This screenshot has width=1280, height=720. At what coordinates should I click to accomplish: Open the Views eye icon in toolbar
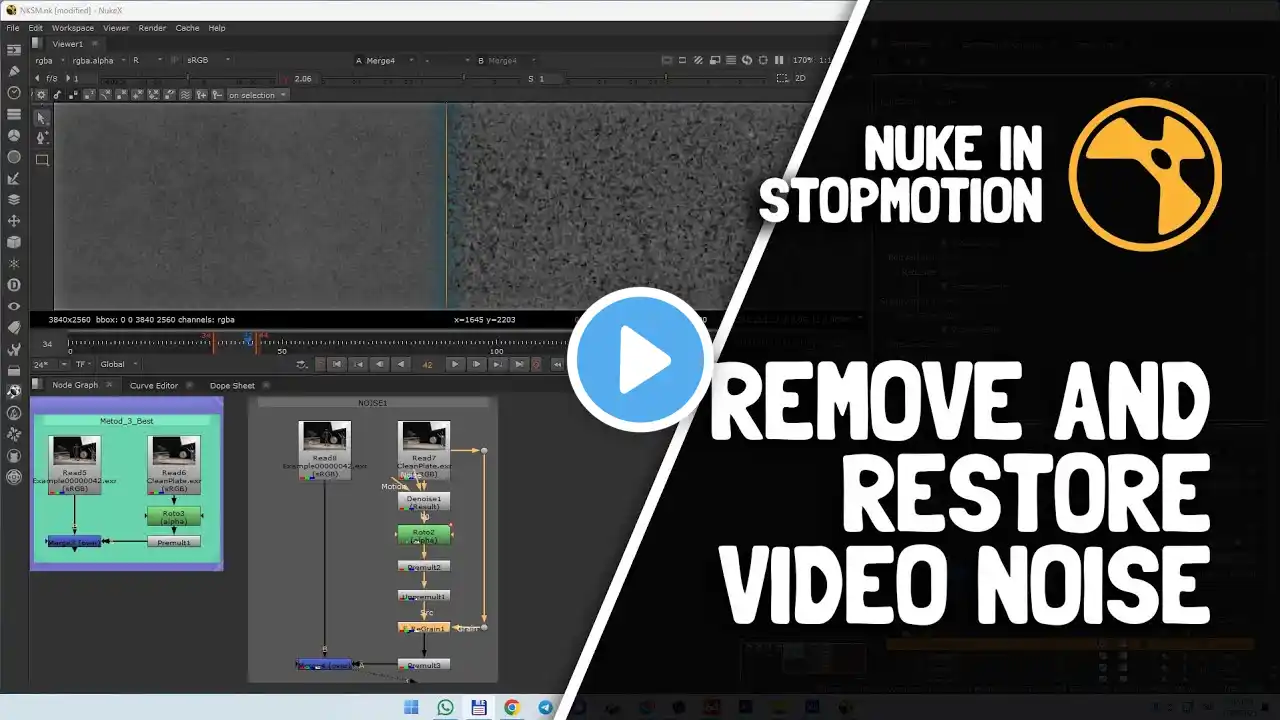click(x=14, y=306)
